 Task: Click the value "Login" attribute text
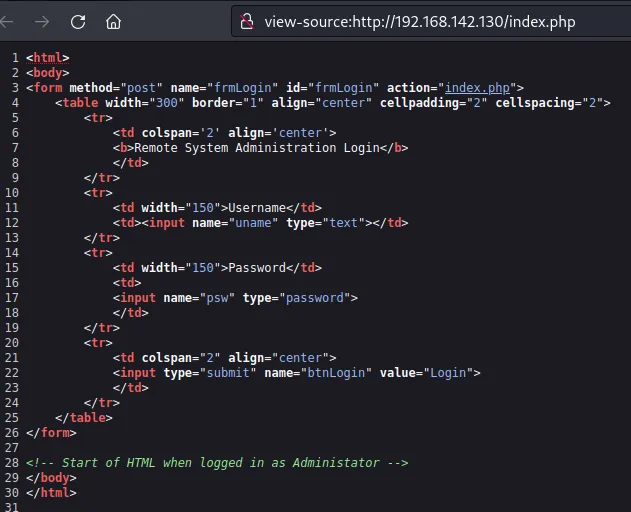tap(448, 373)
